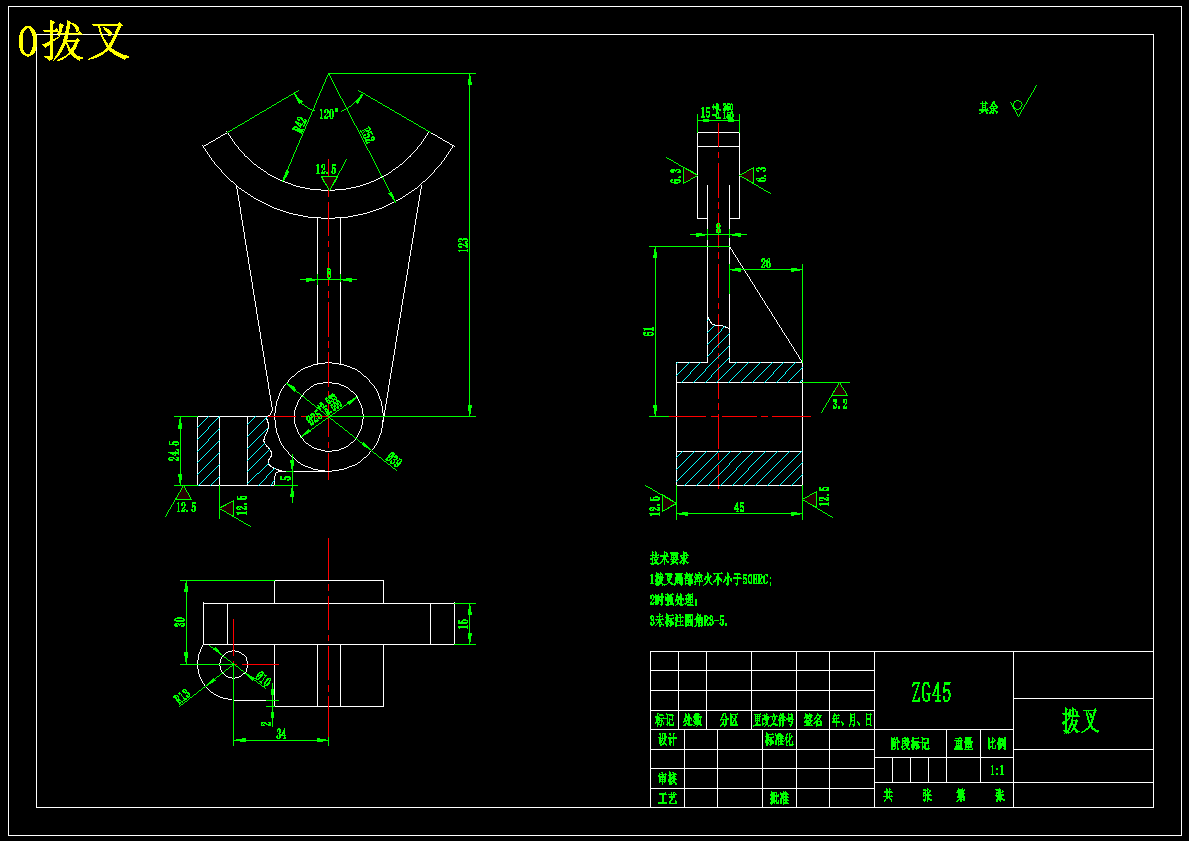
Task: Pick the roughness symbol beside 其余
Action: [1023, 102]
